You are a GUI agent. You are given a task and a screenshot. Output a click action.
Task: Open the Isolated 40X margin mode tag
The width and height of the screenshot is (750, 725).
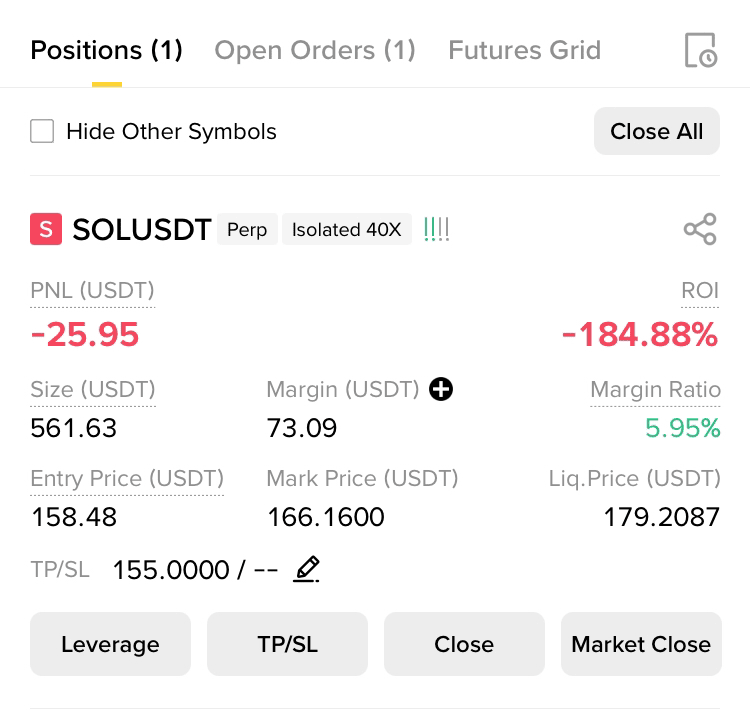pos(347,229)
